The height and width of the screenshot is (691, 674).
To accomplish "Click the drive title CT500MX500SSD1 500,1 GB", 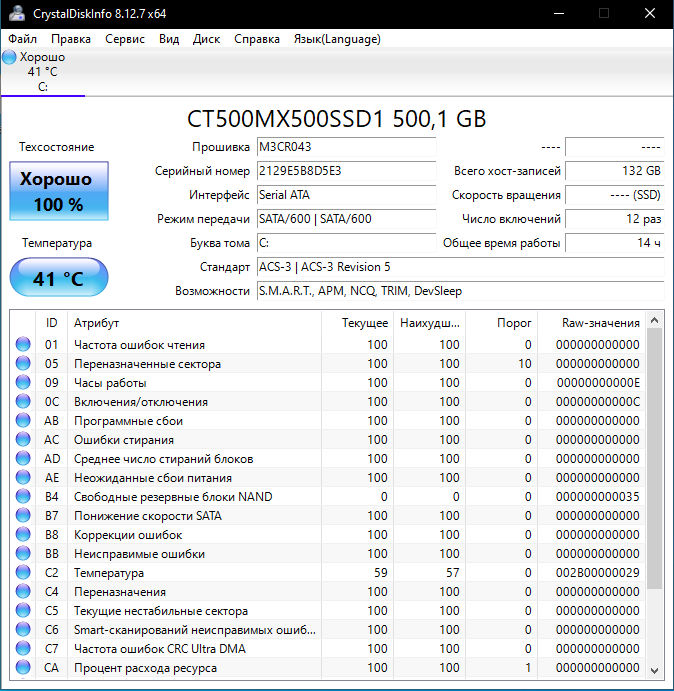I will pyautogui.click(x=336, y=119).
